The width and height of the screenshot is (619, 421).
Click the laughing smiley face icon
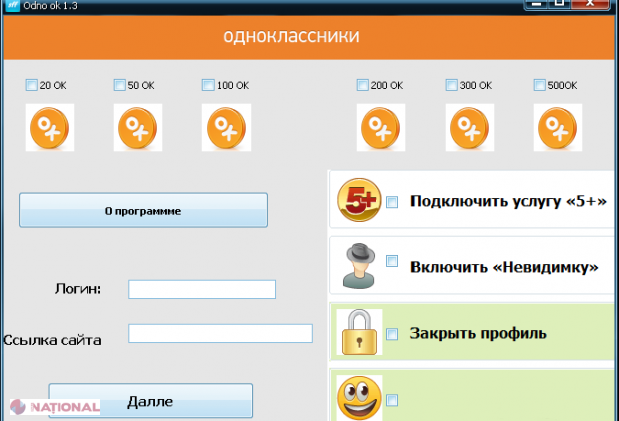pos(358,395)
